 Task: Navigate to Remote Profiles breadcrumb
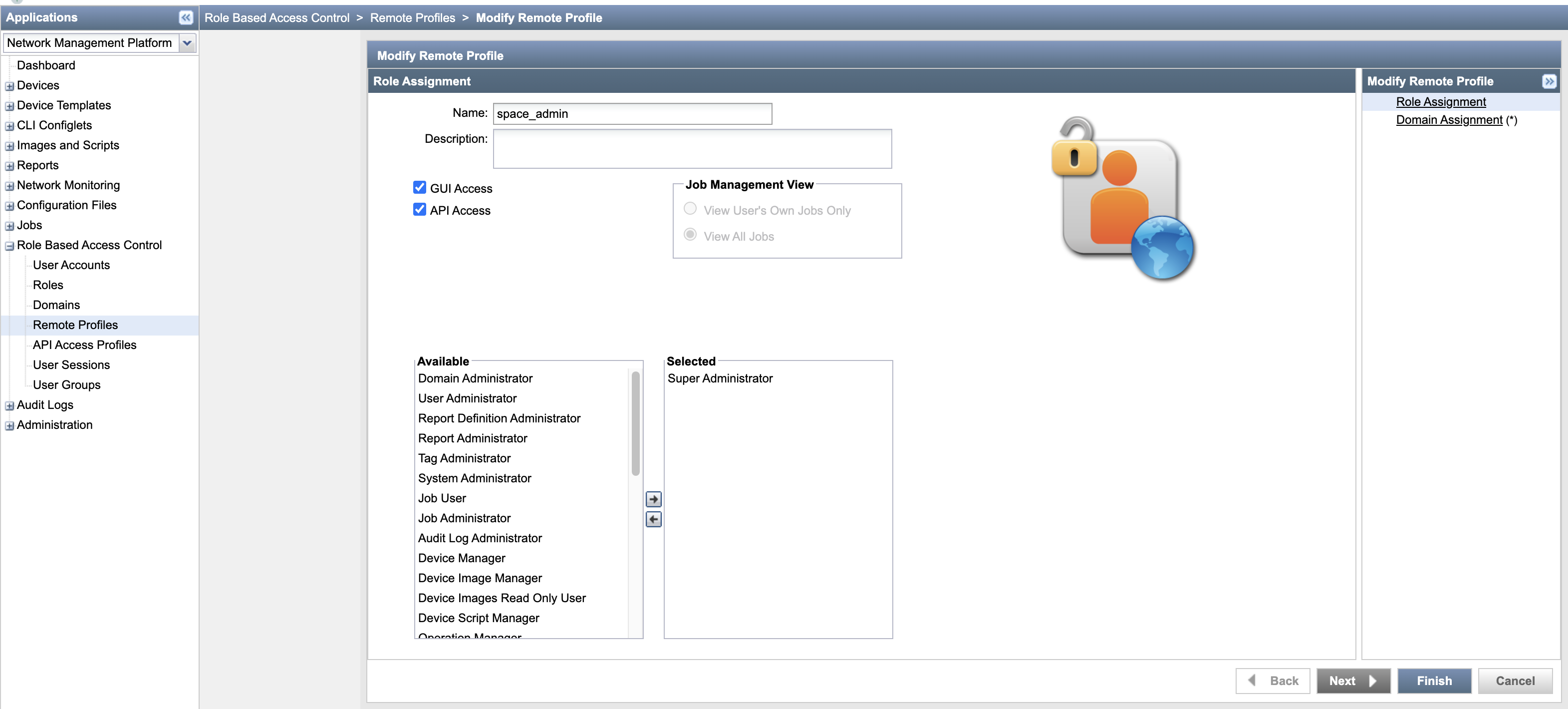coord(412,17)
